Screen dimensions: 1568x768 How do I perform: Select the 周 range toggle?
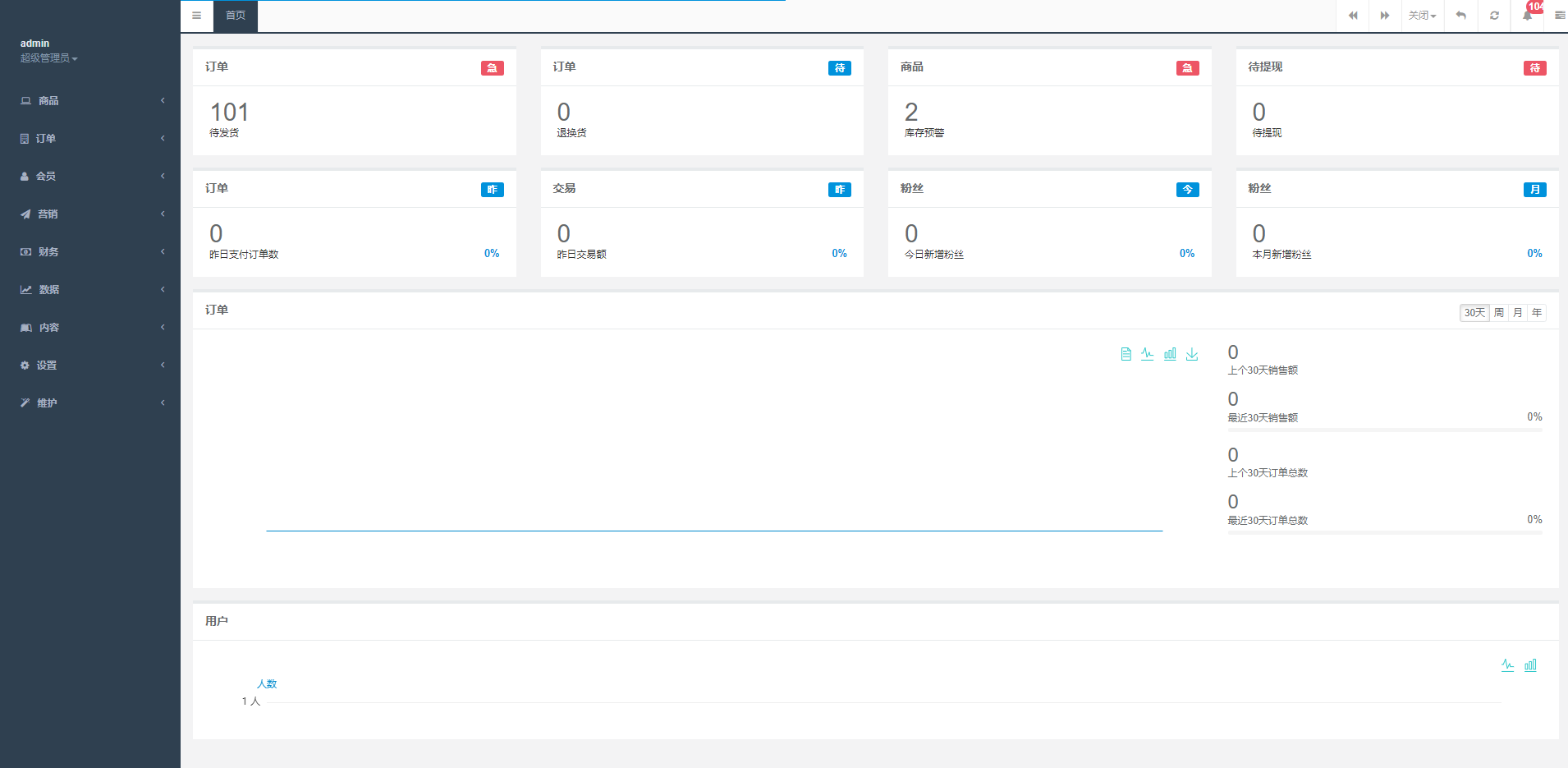point(1499,313)
